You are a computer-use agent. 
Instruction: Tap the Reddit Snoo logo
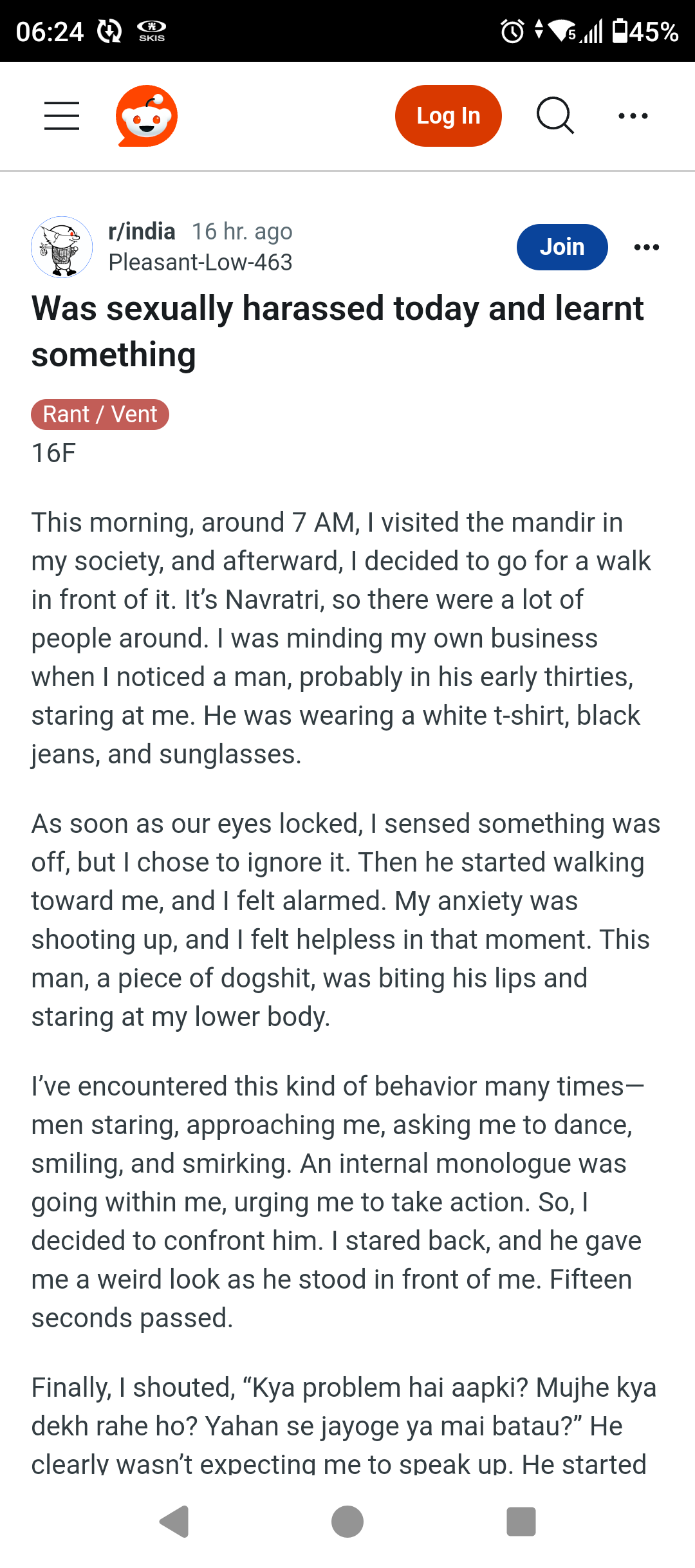[x=147, y=116]
